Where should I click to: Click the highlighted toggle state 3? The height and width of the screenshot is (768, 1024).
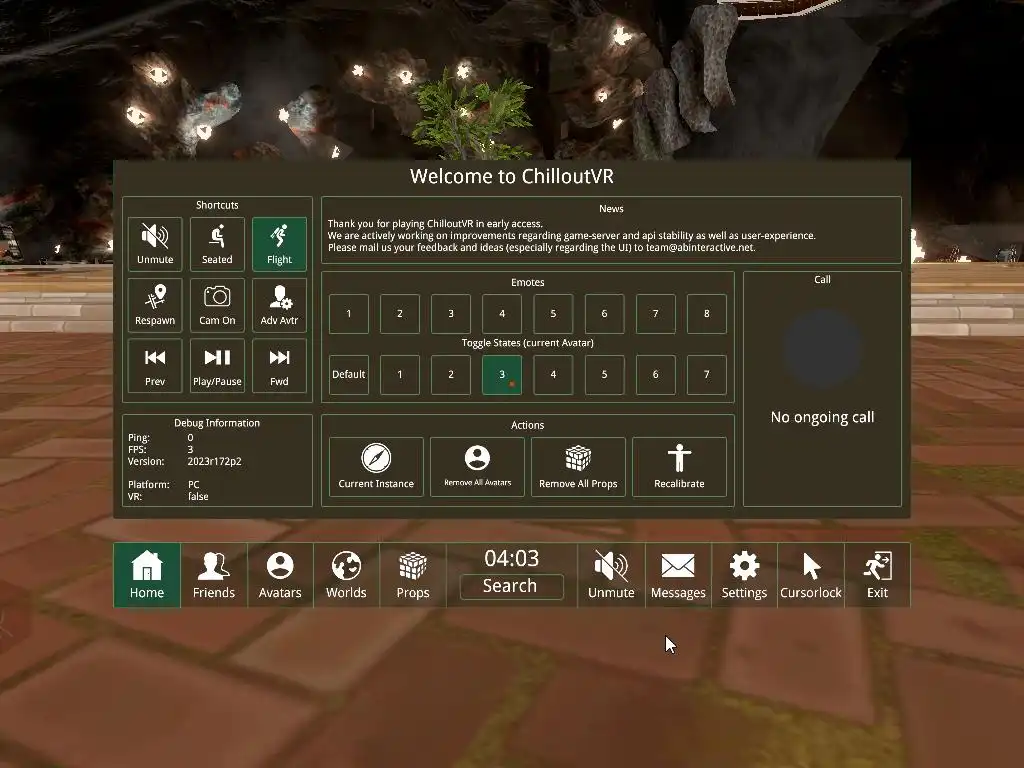pos(502,375)
